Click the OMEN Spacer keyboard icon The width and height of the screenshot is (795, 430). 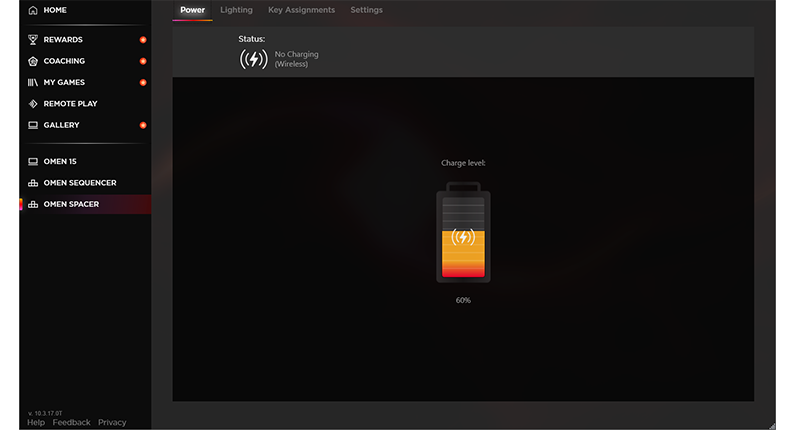(33, 204)
